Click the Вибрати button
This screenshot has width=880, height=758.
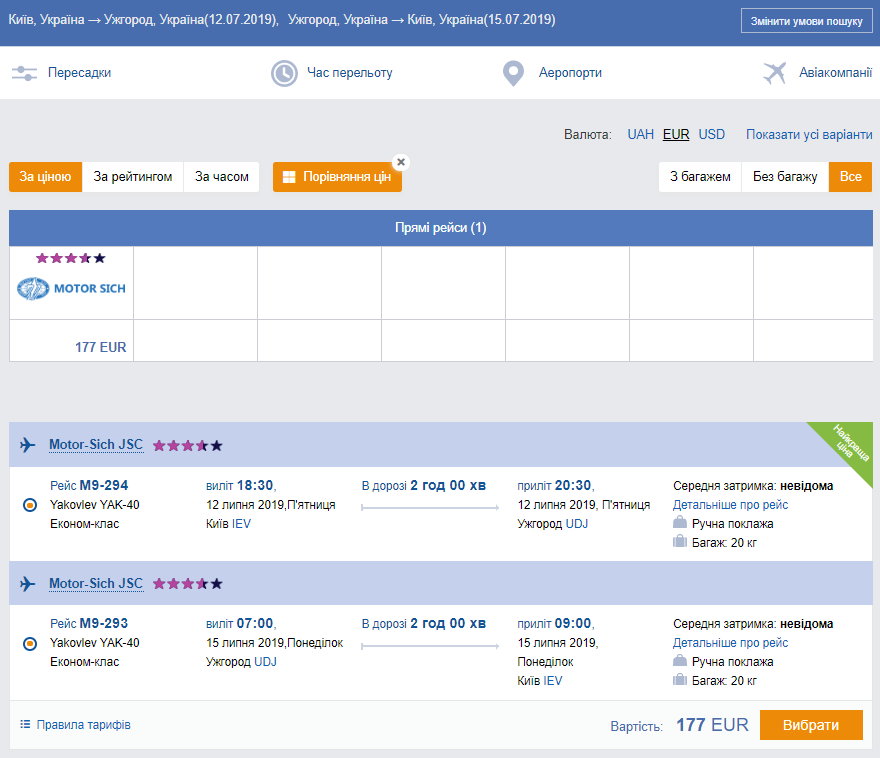(811, 725)
